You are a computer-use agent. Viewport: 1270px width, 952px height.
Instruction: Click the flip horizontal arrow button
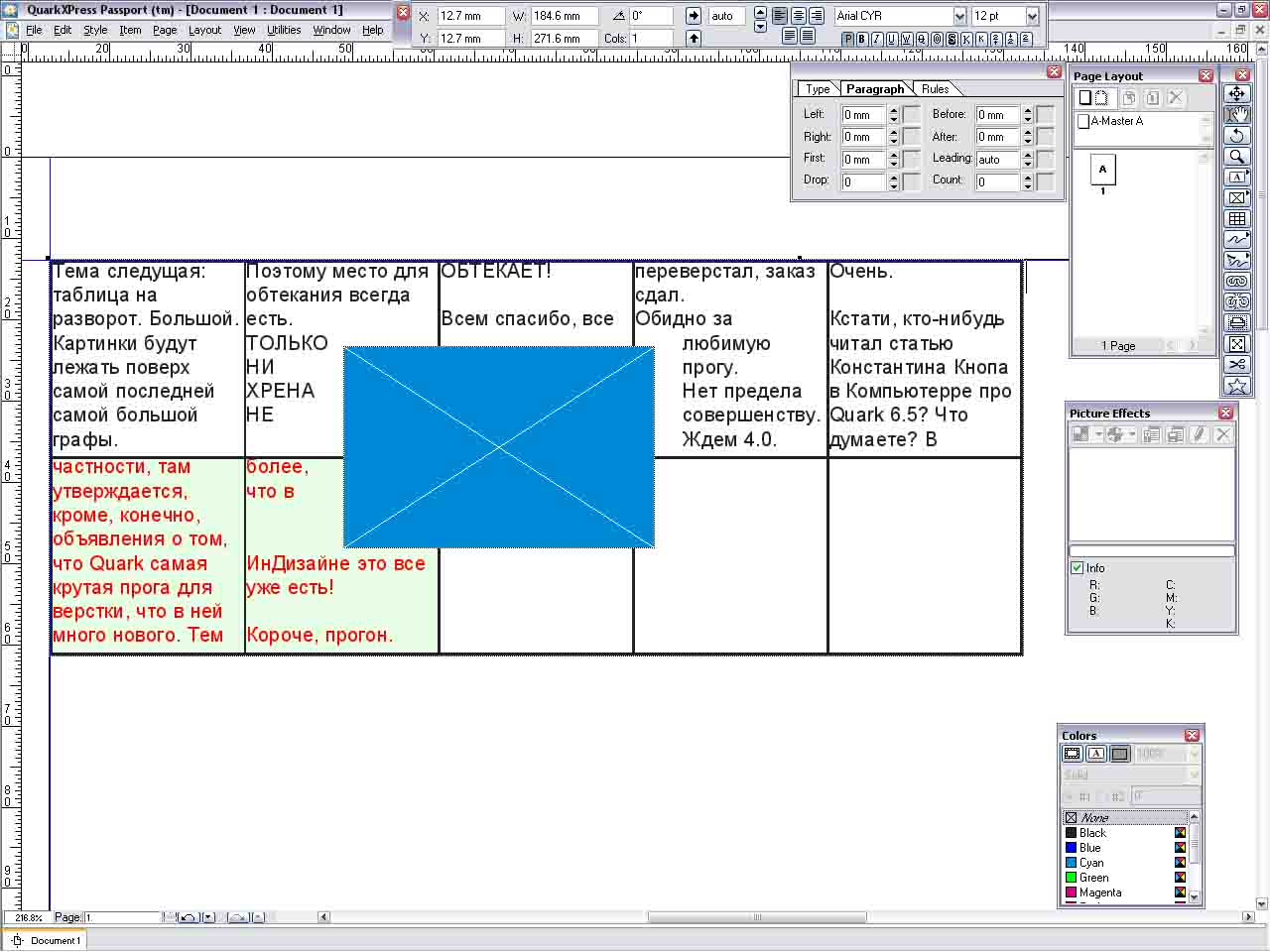(694, 16)
